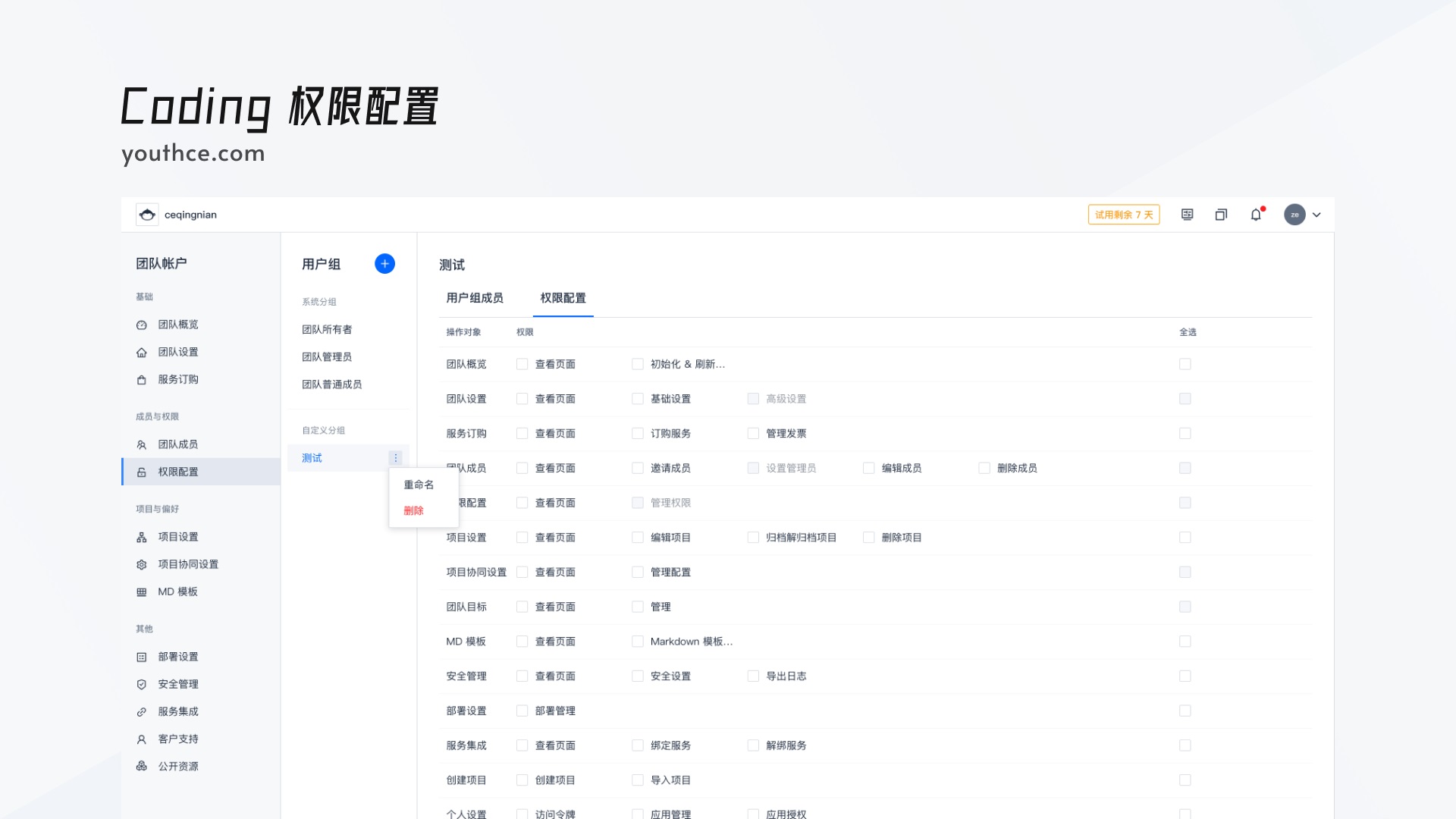Select 删除 in the context menu
The height and width of the screenshot is (819, 1456).
(413, 511)
